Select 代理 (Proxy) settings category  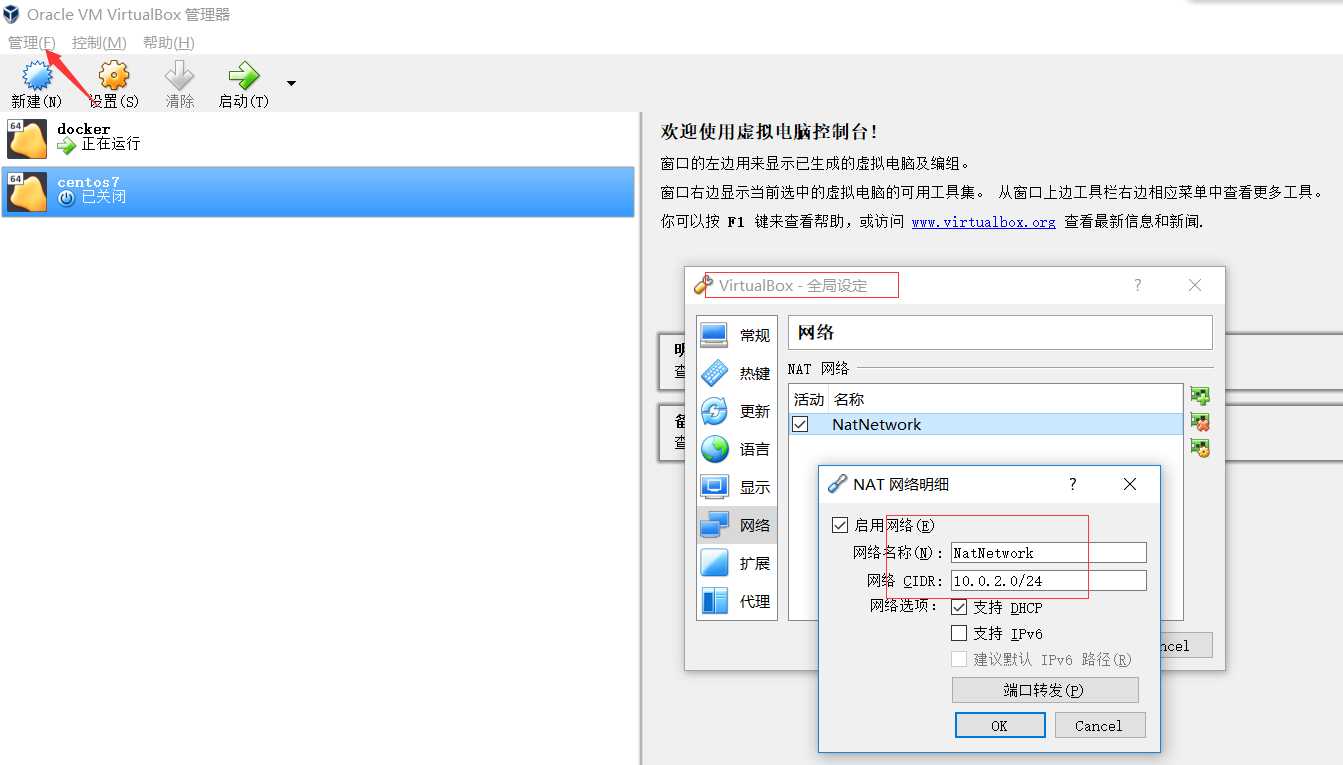tap(736, 602)
